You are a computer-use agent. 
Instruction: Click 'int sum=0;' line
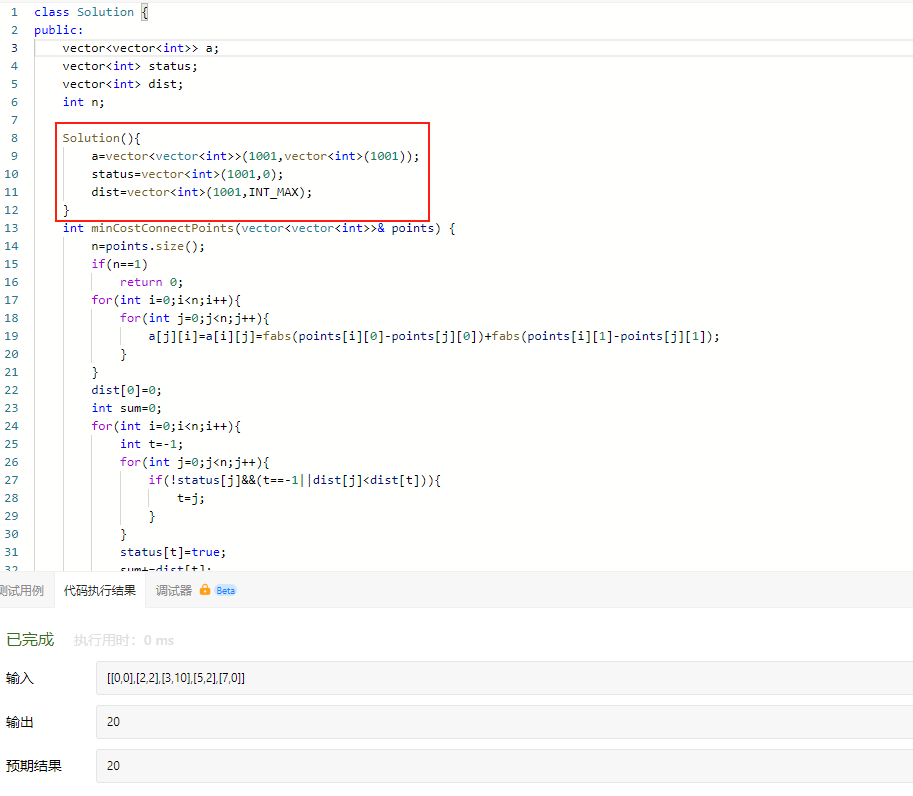coord(126,408)
